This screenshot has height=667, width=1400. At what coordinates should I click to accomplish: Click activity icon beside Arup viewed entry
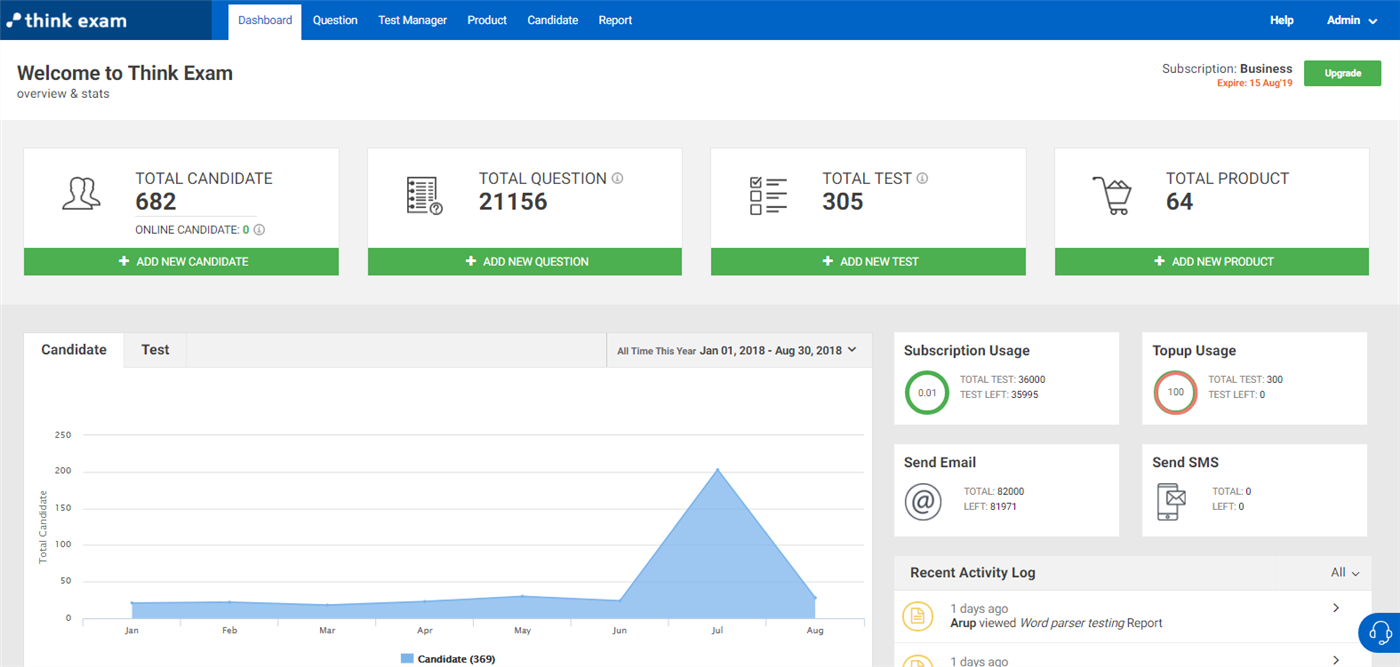click(918, 616)
